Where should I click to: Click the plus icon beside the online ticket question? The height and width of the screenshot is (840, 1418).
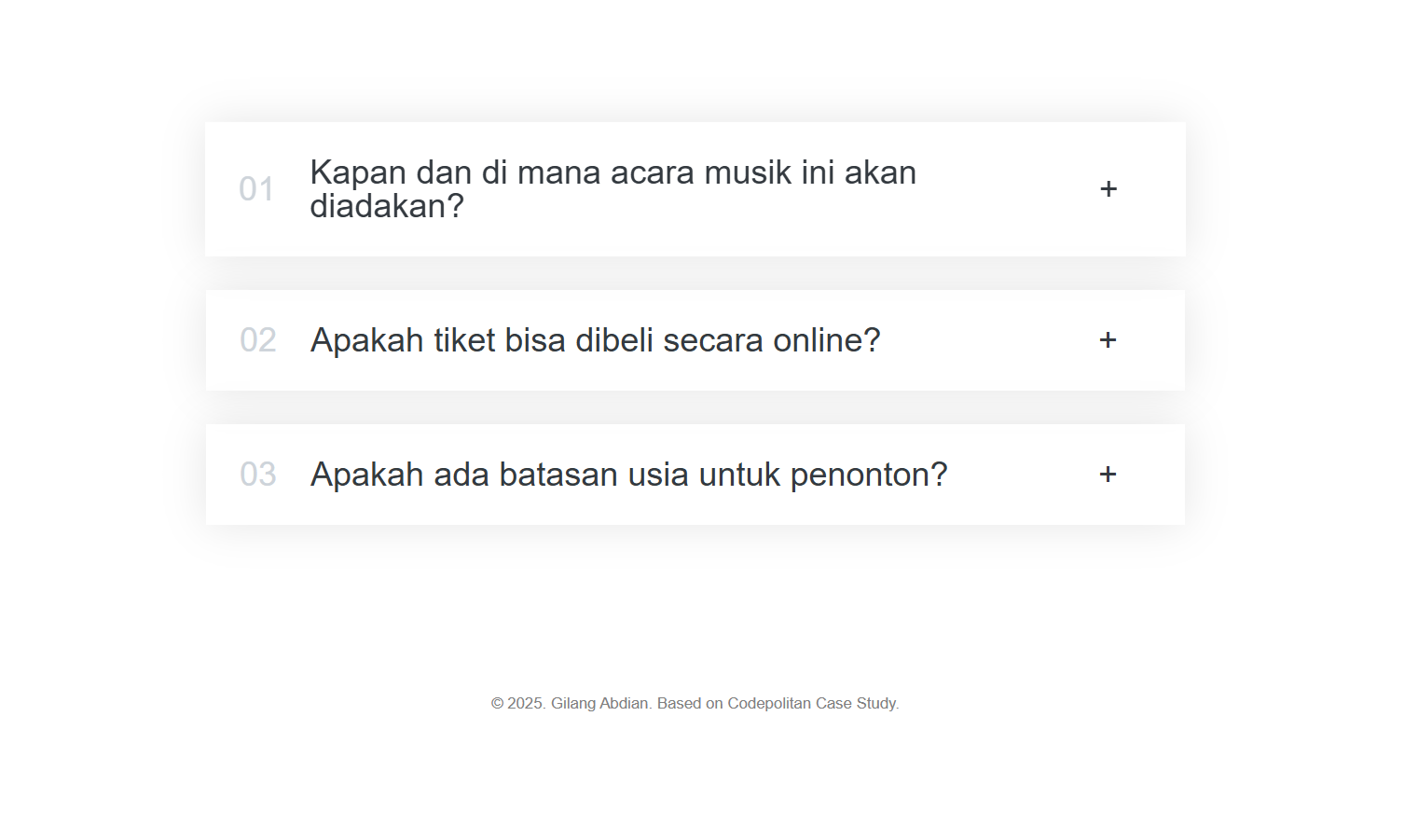pos(1108,340)
